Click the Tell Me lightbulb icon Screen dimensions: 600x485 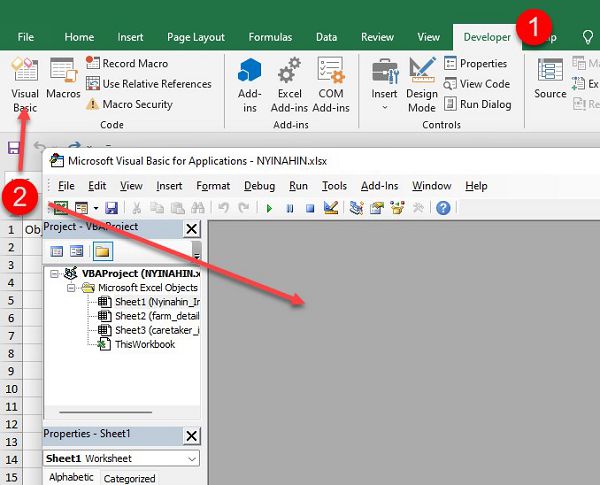coord(587,37)
